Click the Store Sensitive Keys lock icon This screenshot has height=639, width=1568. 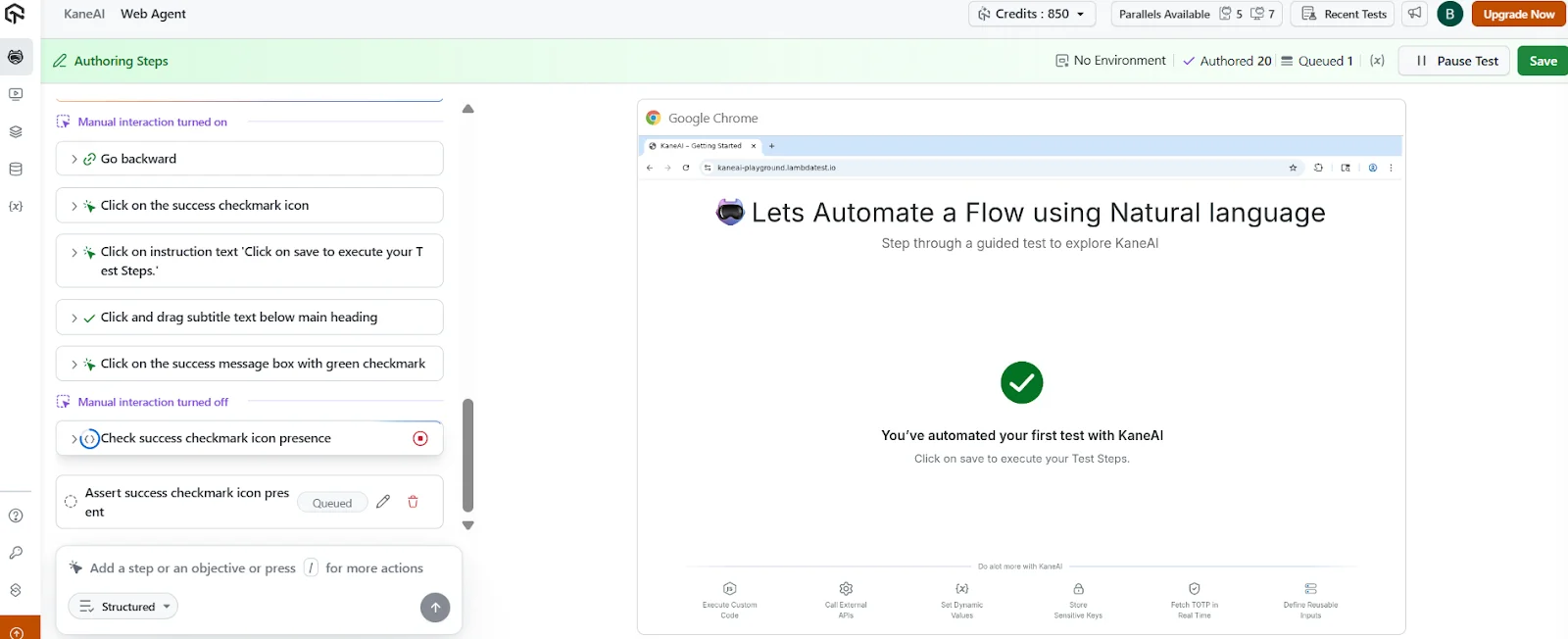pyautogui.click(x=1078, y=589)
